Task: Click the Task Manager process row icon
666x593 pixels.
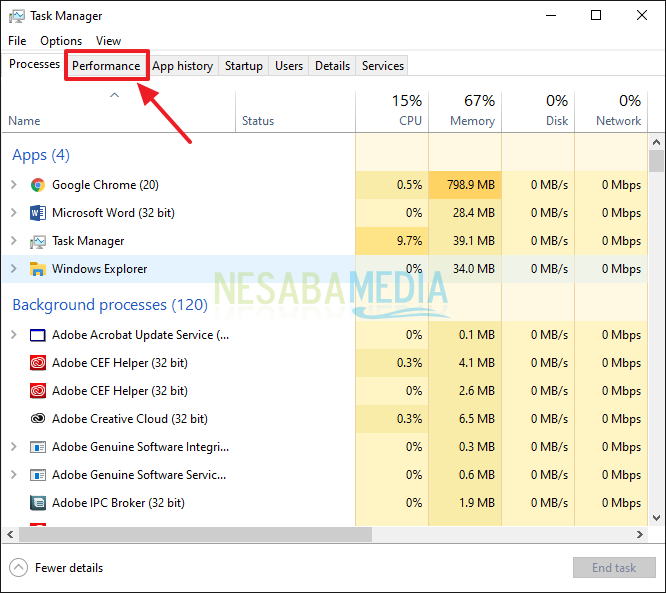Action: pyautogui.click(x=38, y=241)
